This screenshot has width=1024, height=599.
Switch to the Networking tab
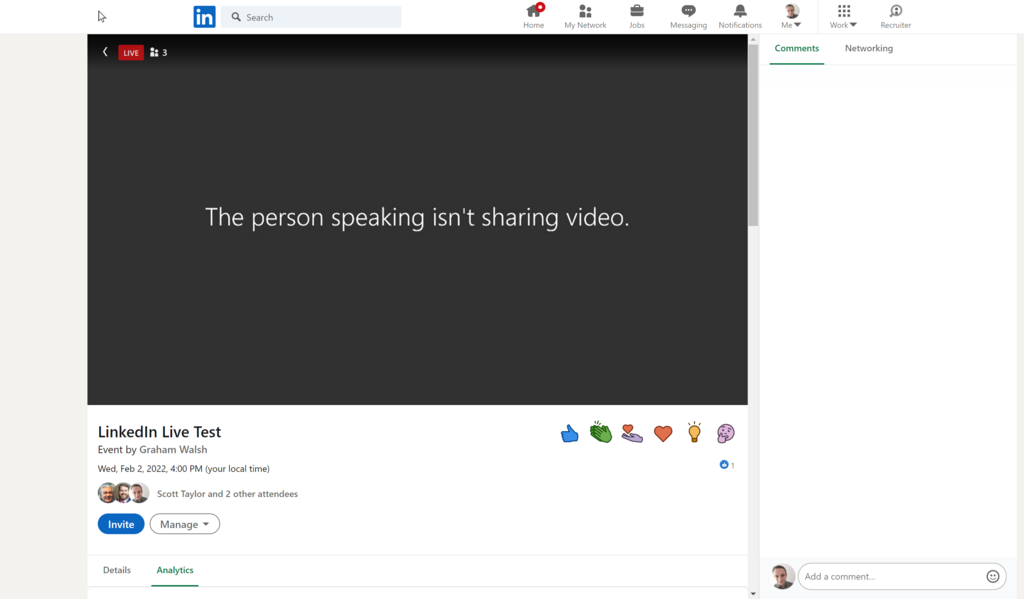pyautogui.click(x=869, y=48)
